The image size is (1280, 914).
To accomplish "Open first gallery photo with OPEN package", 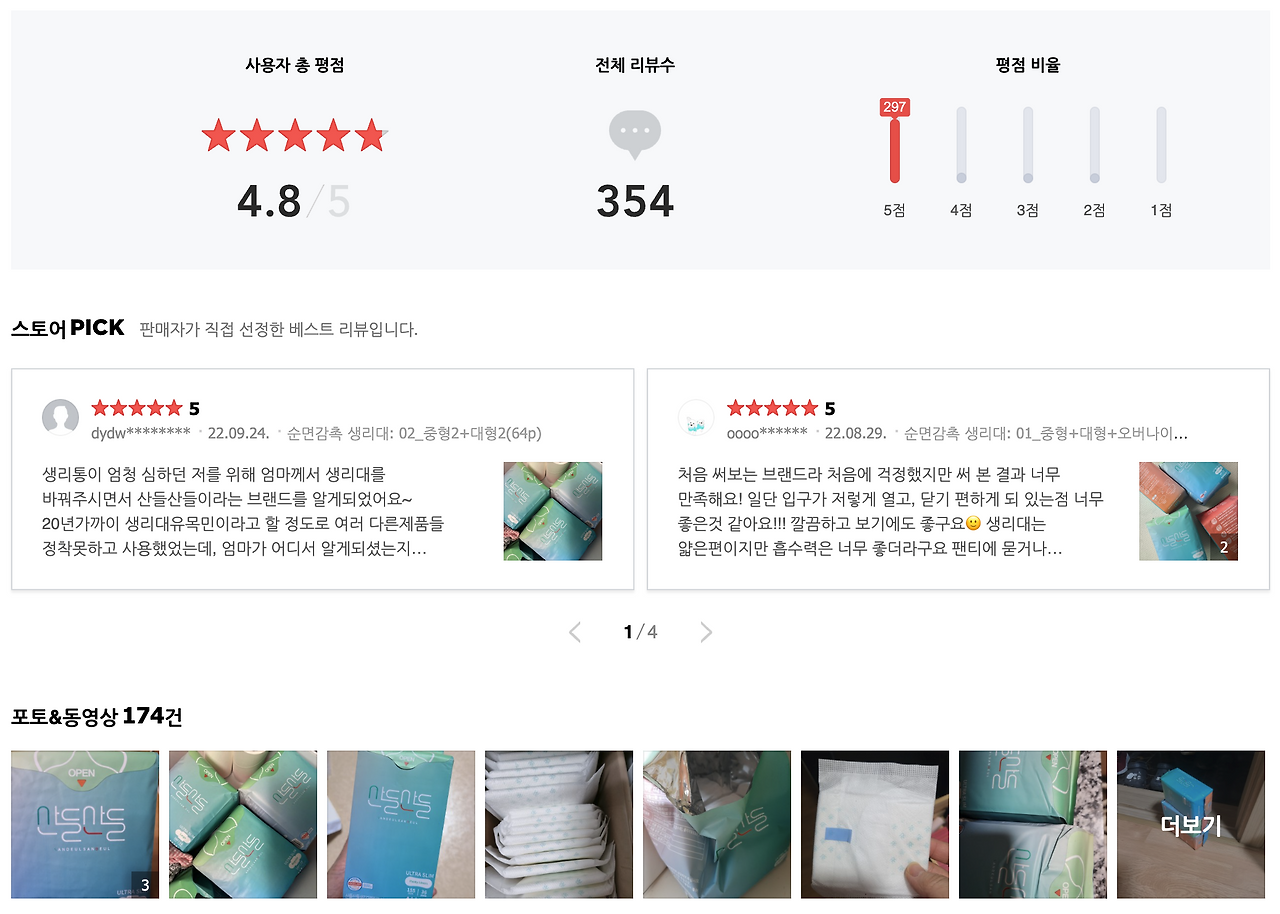I will [85, 825].
